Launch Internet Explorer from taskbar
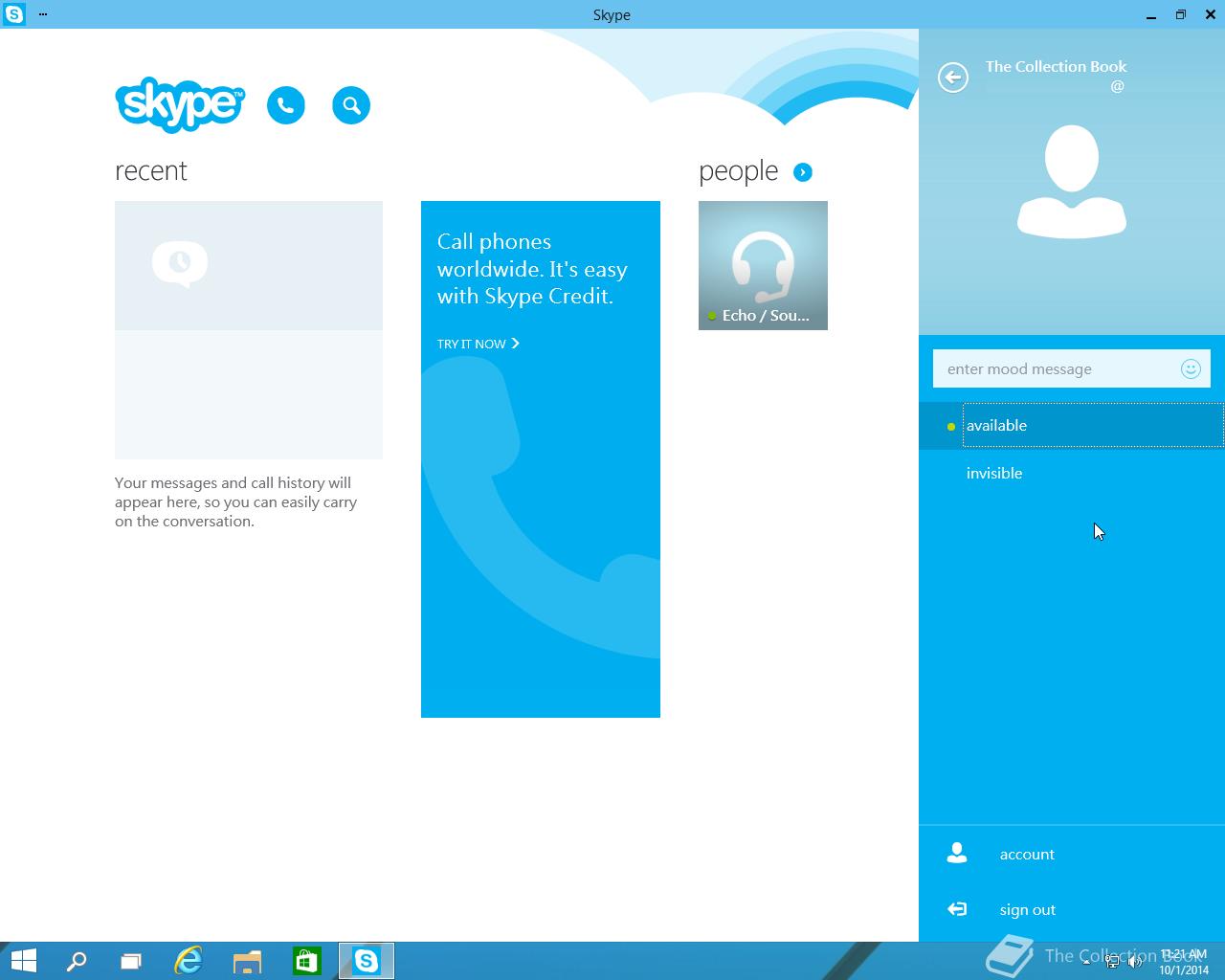The image size is (1225, 980). [x=189, y=961]
